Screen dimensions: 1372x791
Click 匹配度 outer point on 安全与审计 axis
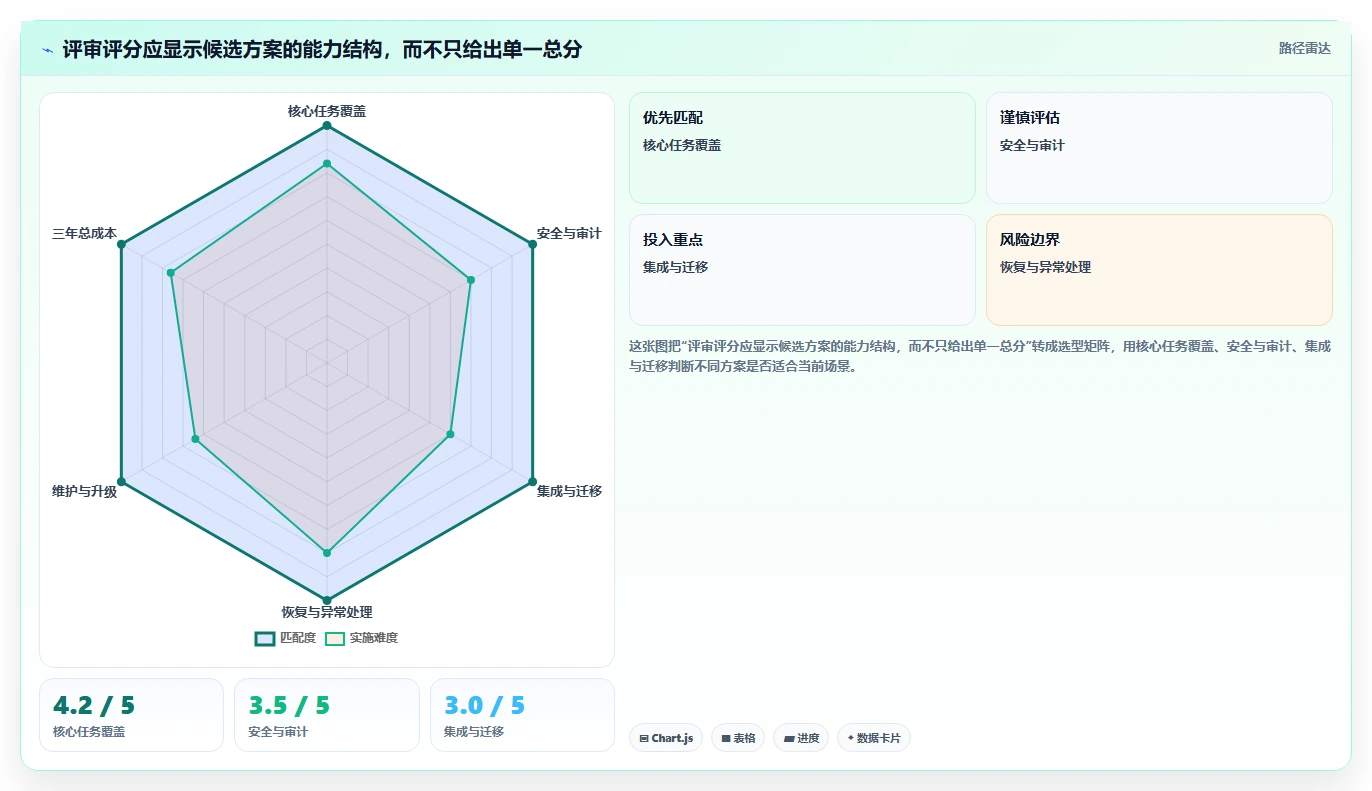[532, 243]
